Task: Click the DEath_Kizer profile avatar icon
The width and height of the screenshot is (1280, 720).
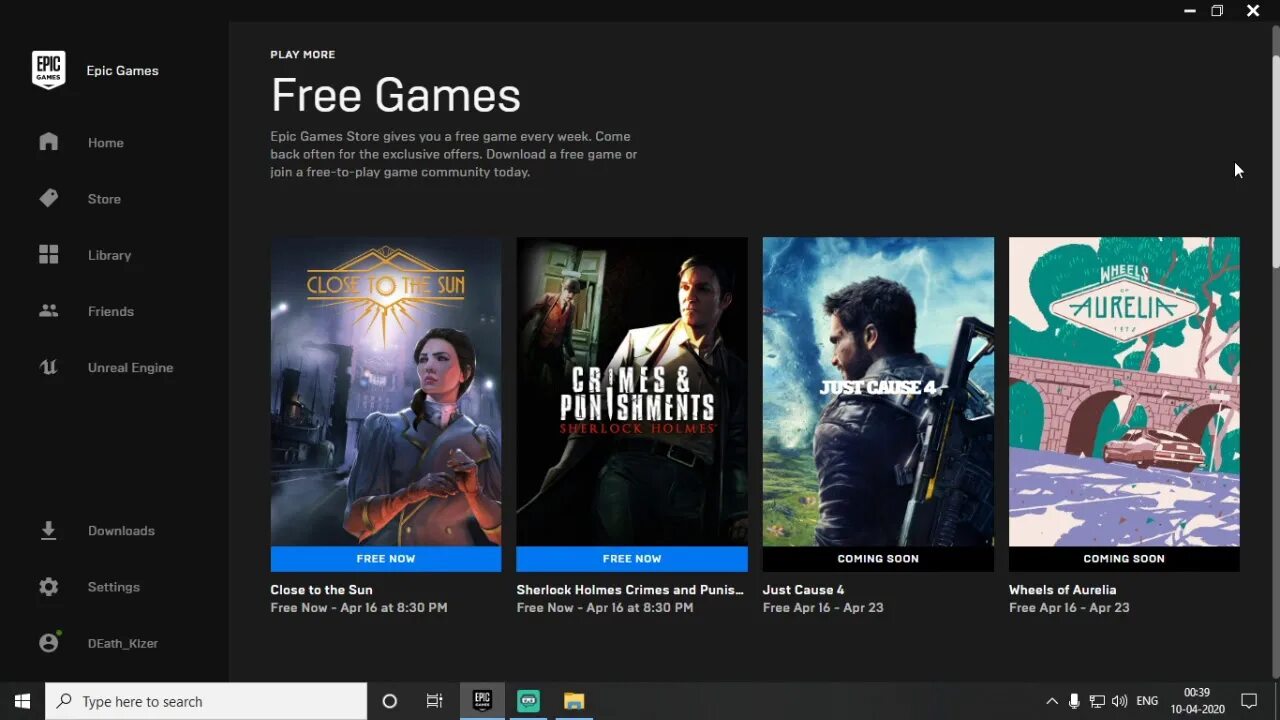Action: 49,642
